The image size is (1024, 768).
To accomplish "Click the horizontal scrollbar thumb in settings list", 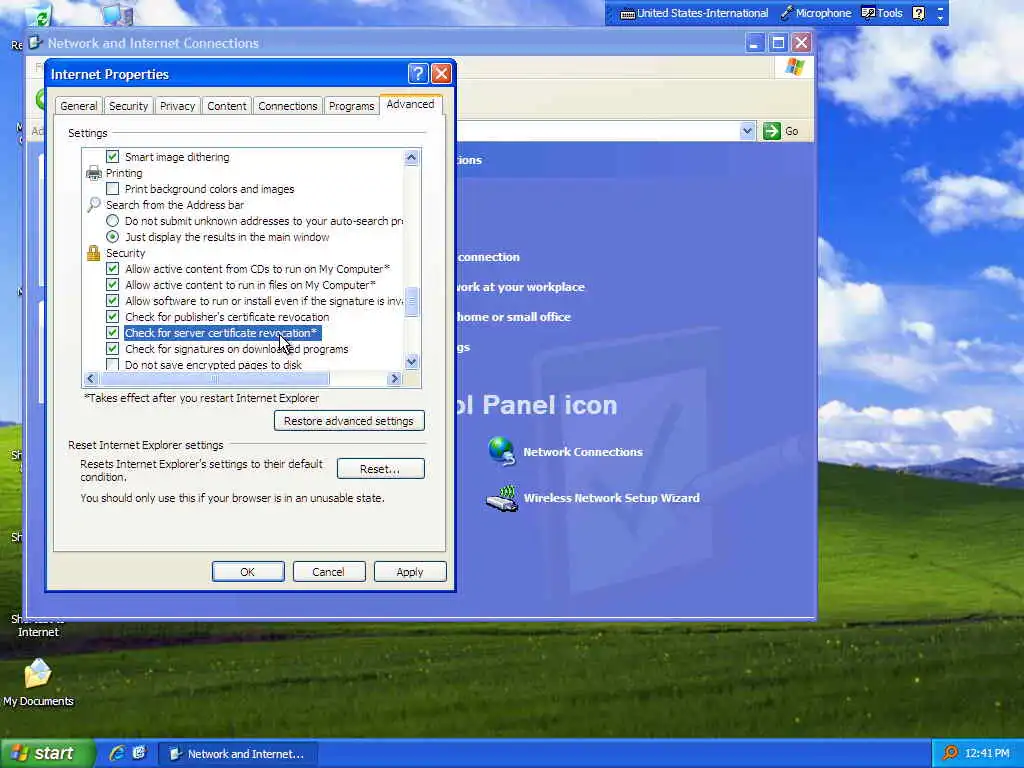I will coord(214,378).
